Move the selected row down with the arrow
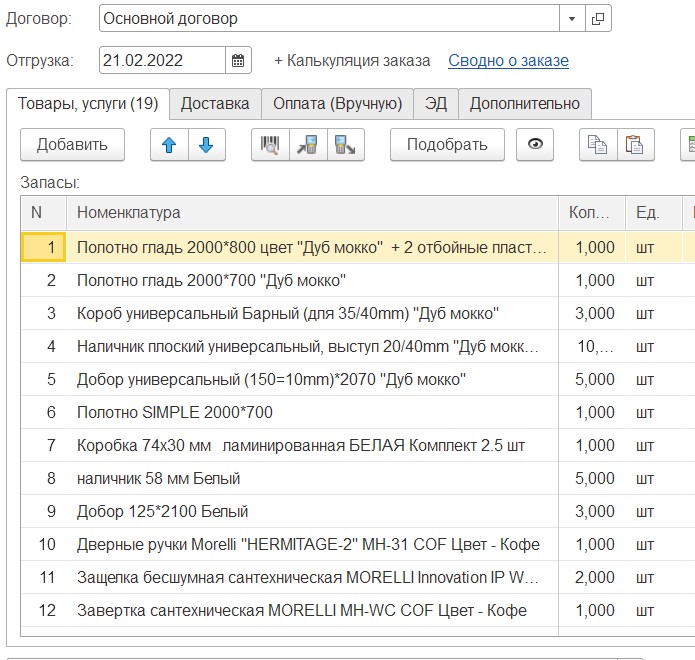 [206, 145]
